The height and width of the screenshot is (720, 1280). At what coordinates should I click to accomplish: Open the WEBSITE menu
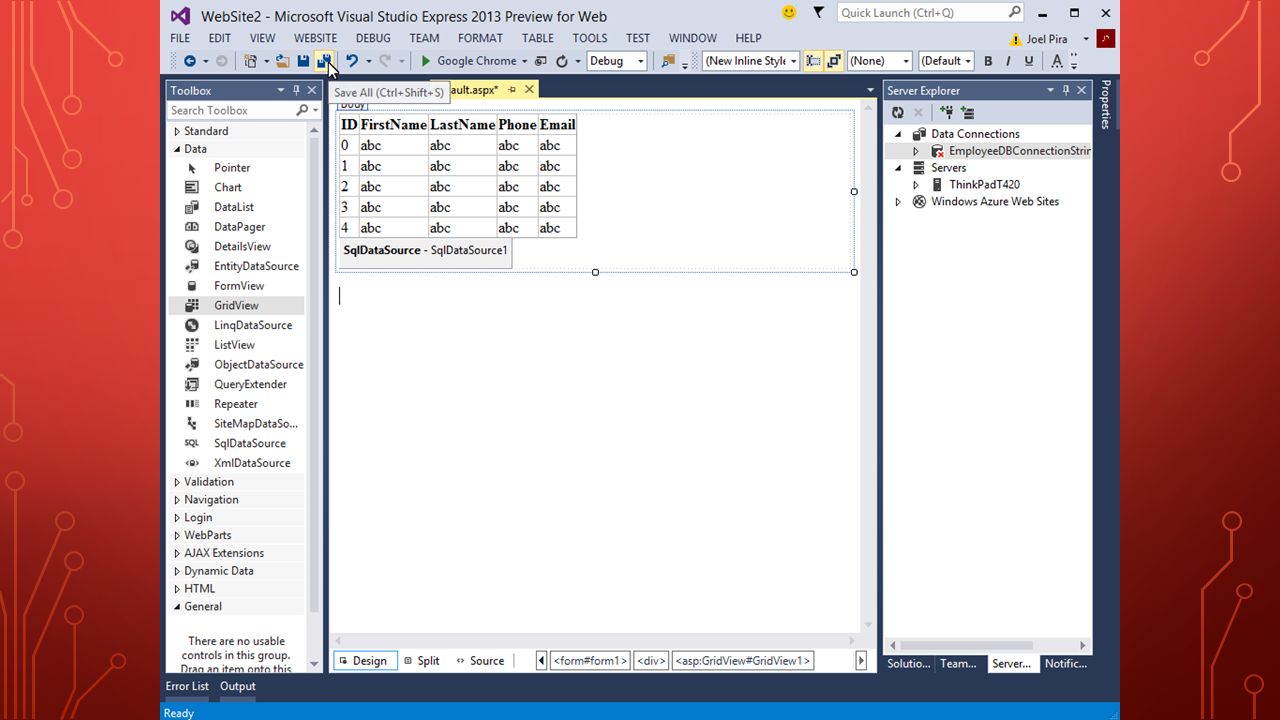[x=315, y=38]
